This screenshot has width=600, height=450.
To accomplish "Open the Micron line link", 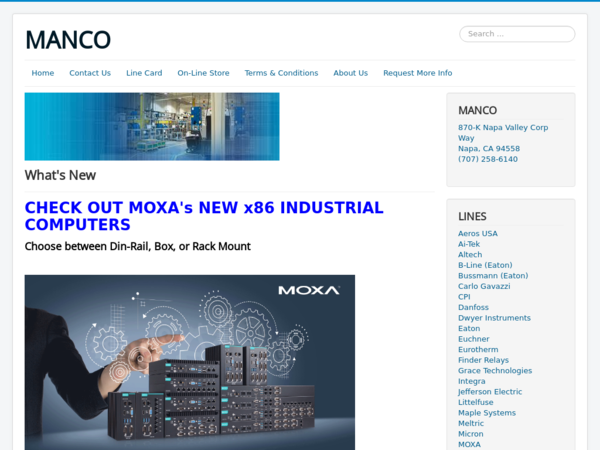I will coord(471,434).
